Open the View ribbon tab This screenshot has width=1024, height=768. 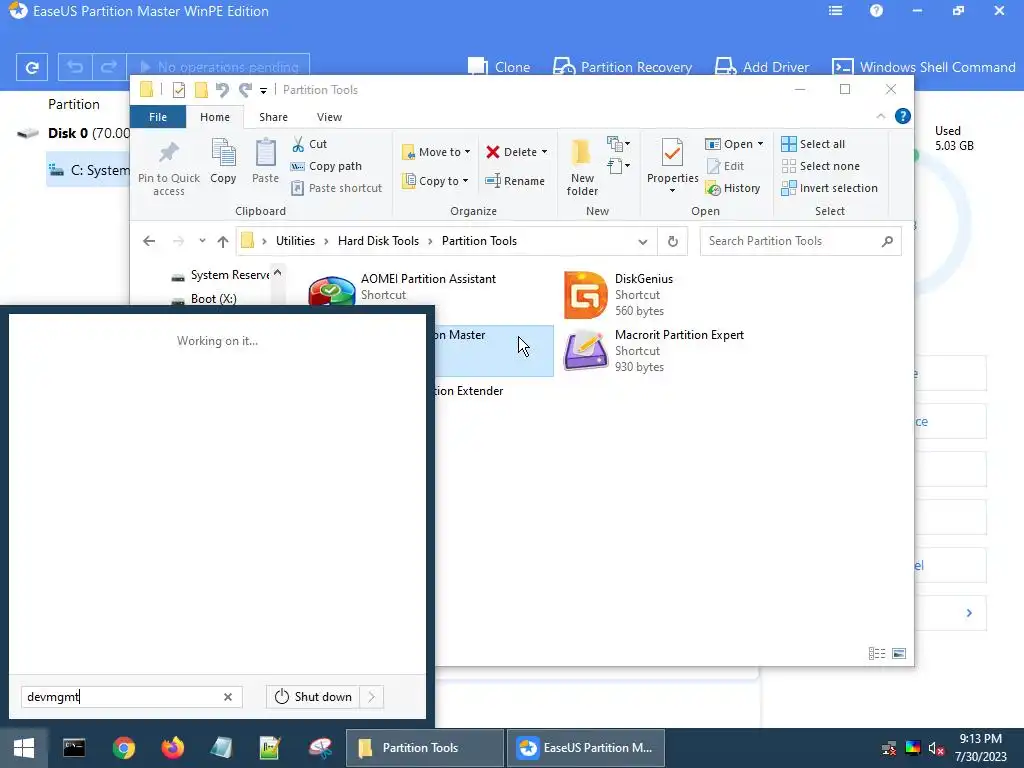coord(329,117)
